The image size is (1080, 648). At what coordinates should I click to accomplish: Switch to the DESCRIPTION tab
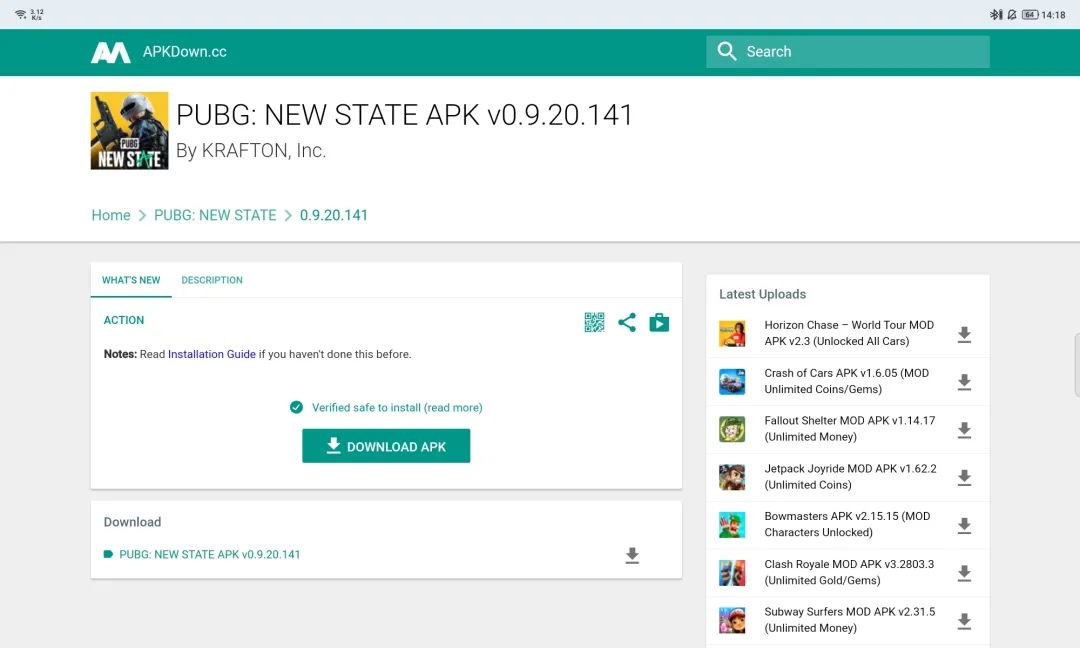coord(212,280)
